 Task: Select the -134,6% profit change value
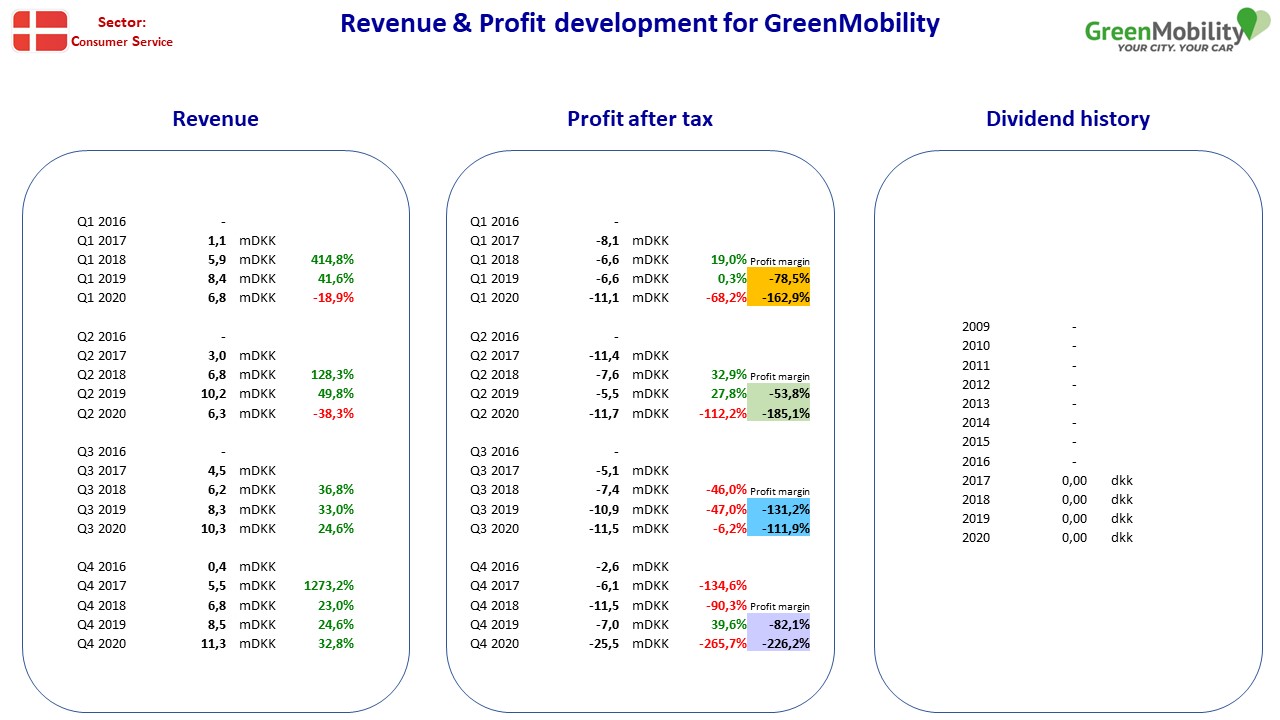(723, 586)
